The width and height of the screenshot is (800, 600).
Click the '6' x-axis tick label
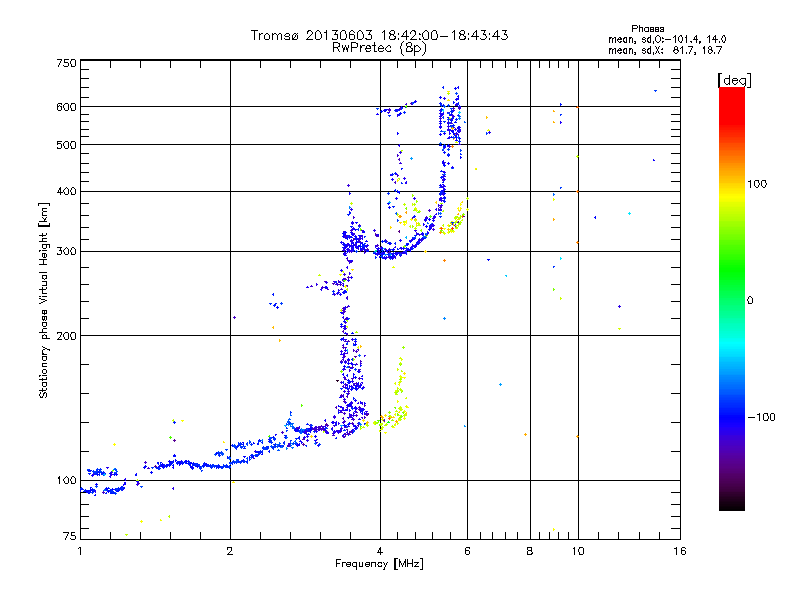pyautogui.click(x=467, y=551)
